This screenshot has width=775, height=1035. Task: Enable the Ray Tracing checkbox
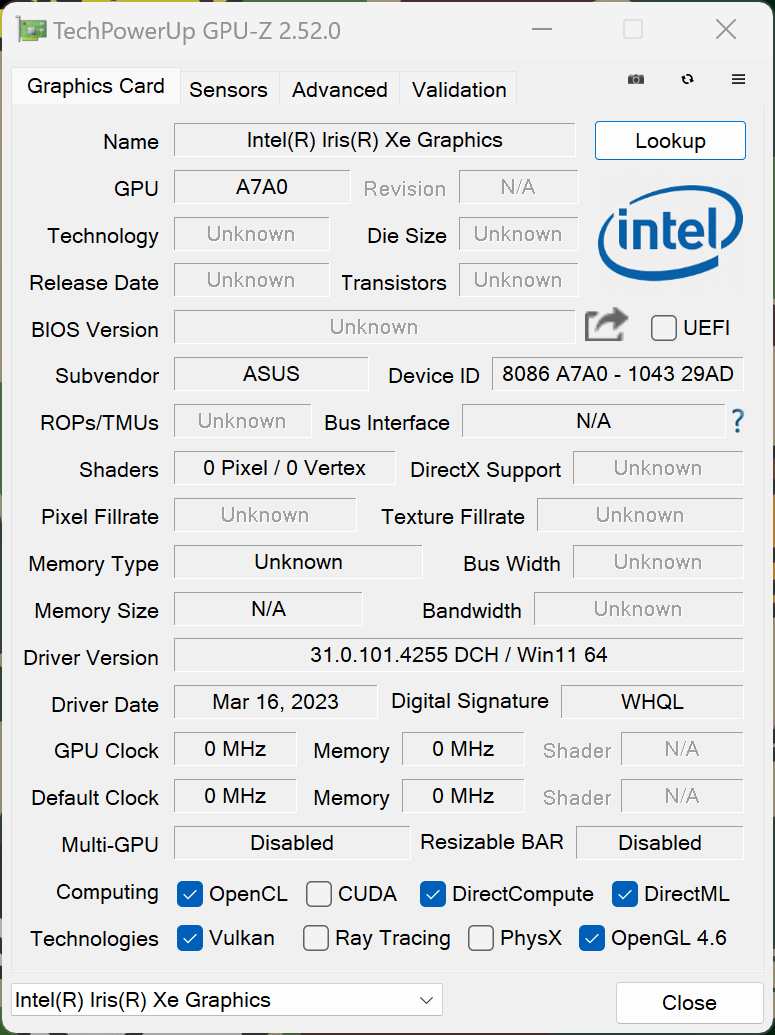(x=316, y=938)
